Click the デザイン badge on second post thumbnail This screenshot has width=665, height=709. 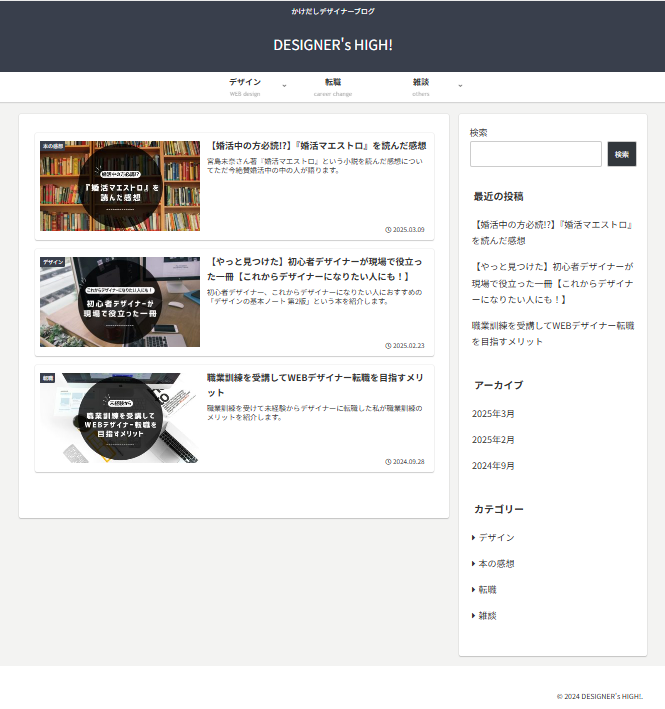point(53,262)
